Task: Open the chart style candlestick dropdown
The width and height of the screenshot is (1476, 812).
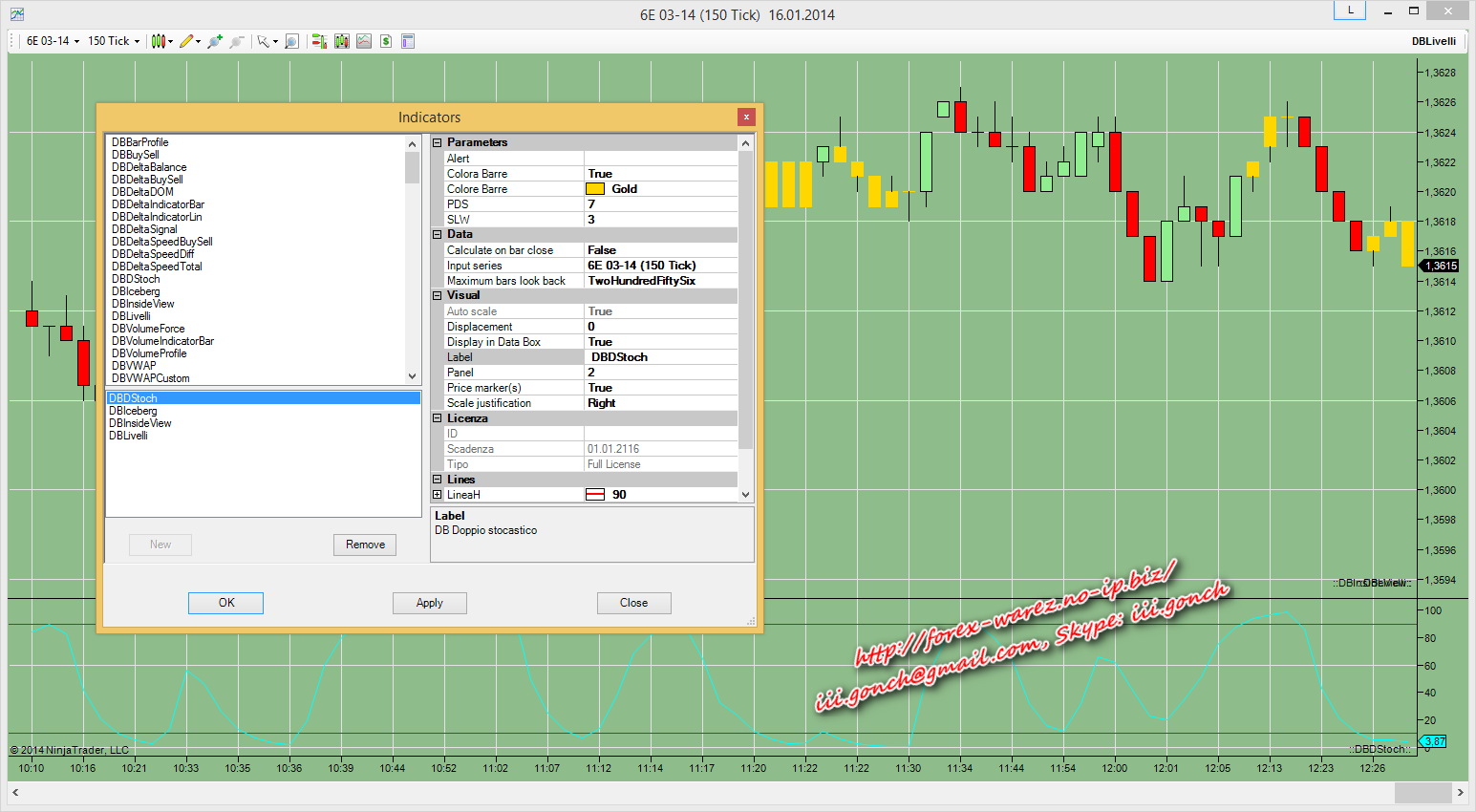Action: pos(161,41)
